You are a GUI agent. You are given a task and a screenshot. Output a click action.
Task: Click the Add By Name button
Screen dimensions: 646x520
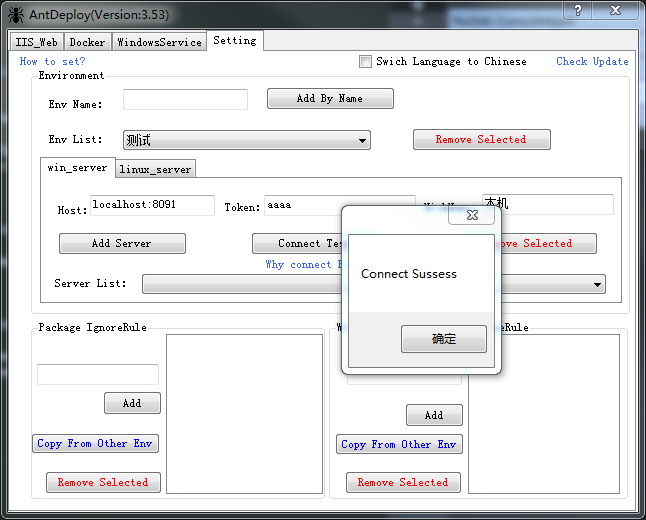[x=330, y=98]
